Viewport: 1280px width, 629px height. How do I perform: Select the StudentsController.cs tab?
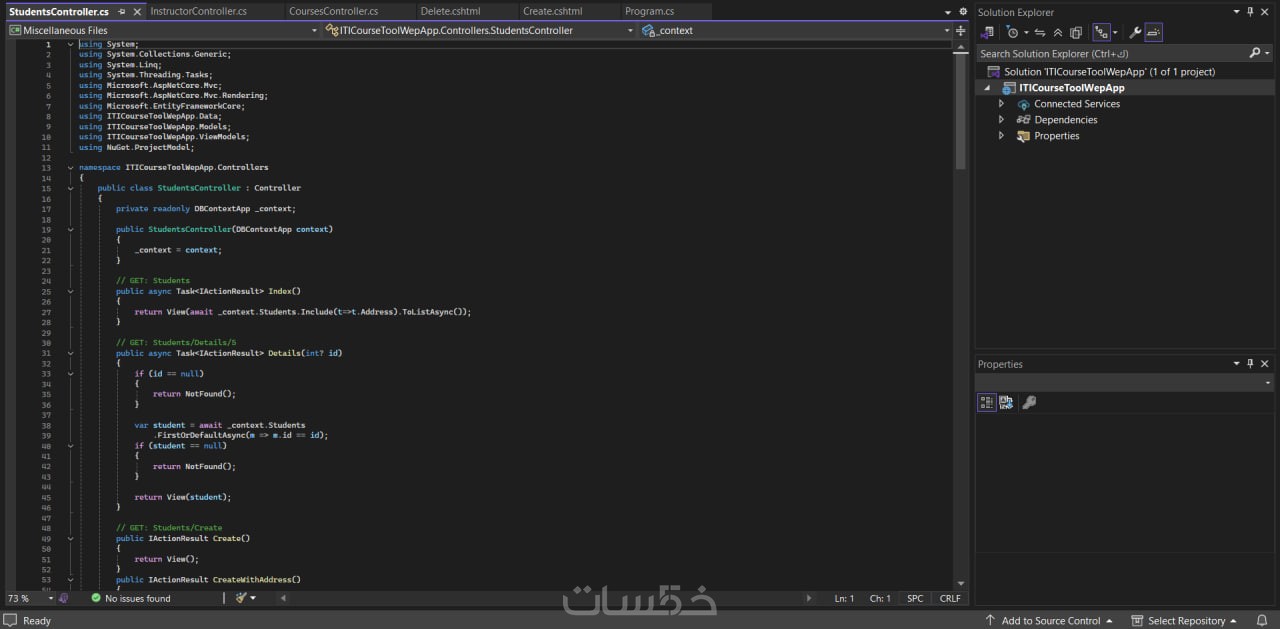pos(58,11)
